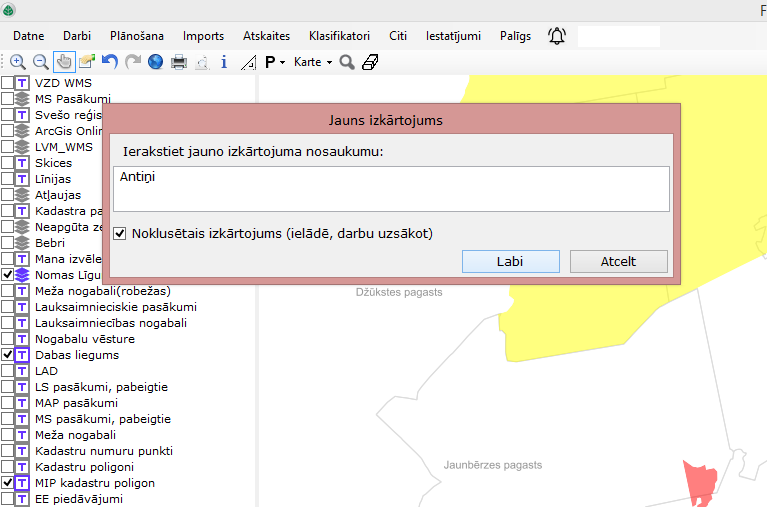Click the T icon of Skices layer
Viewport: 767px width, 507px height.
coord(22,163)
